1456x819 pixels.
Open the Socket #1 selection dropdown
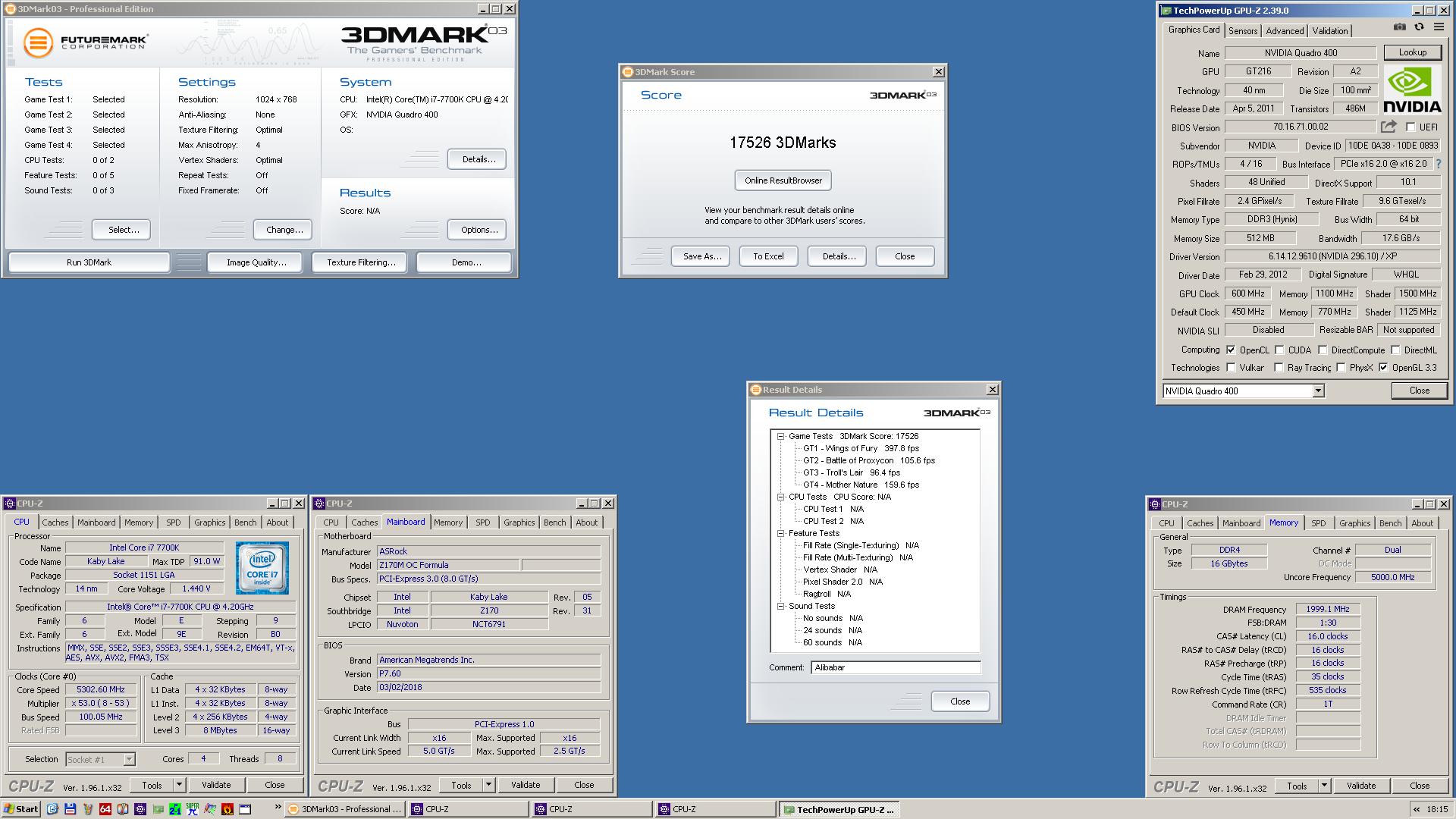(x=129, y=759)
